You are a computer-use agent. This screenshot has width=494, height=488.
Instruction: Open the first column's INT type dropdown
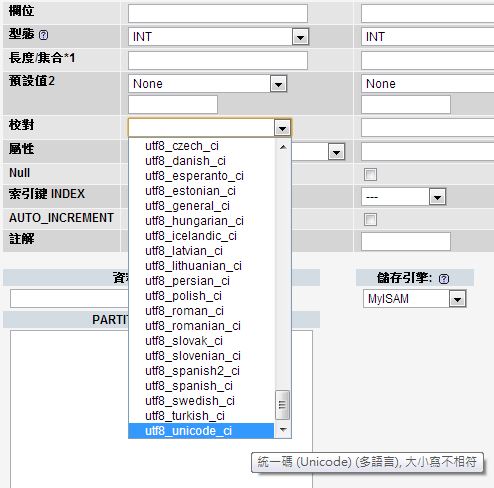point(219,37)
